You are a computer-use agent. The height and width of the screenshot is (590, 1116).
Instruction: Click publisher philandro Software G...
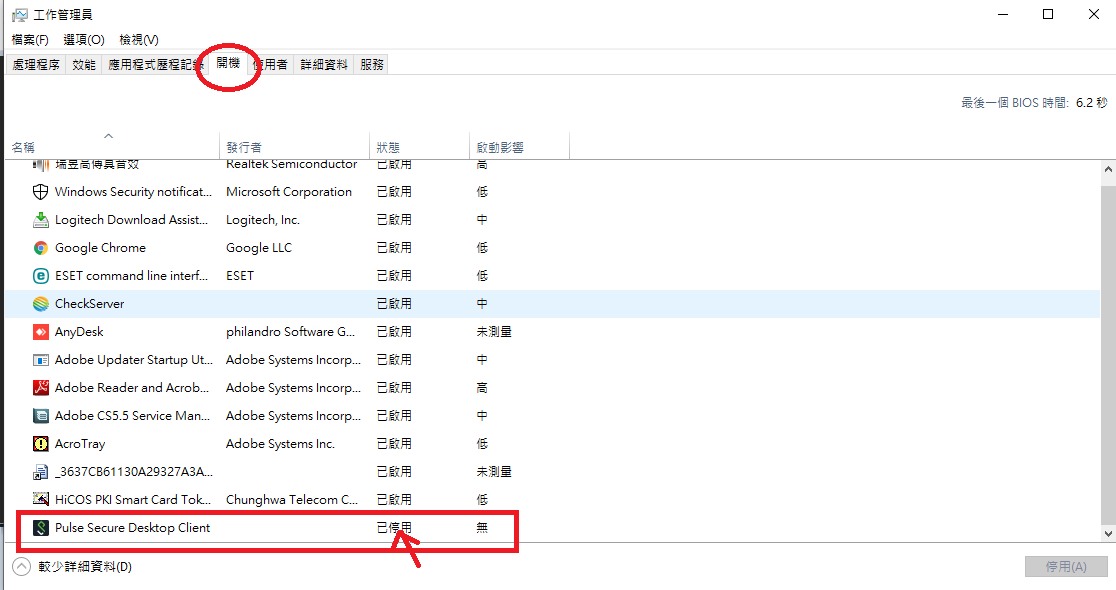(x=290, y=332)
